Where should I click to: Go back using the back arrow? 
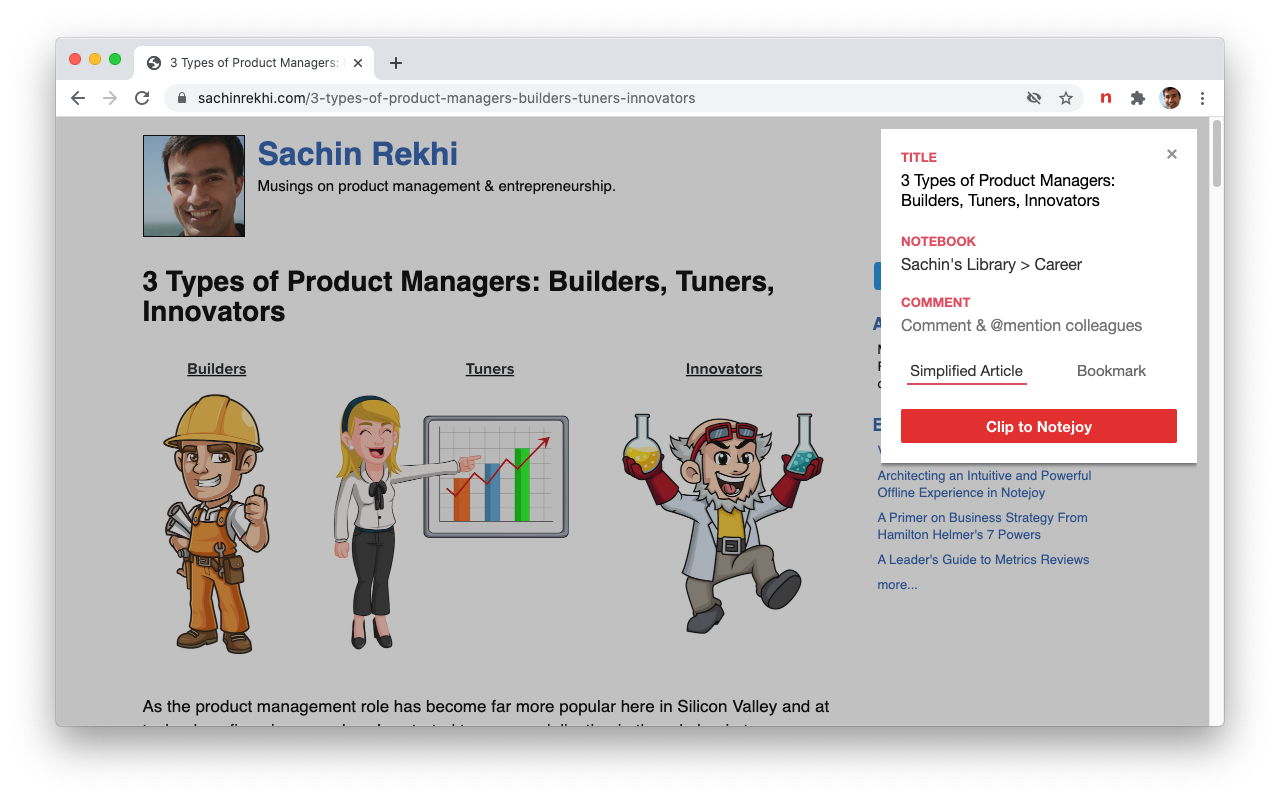point(78,98)
